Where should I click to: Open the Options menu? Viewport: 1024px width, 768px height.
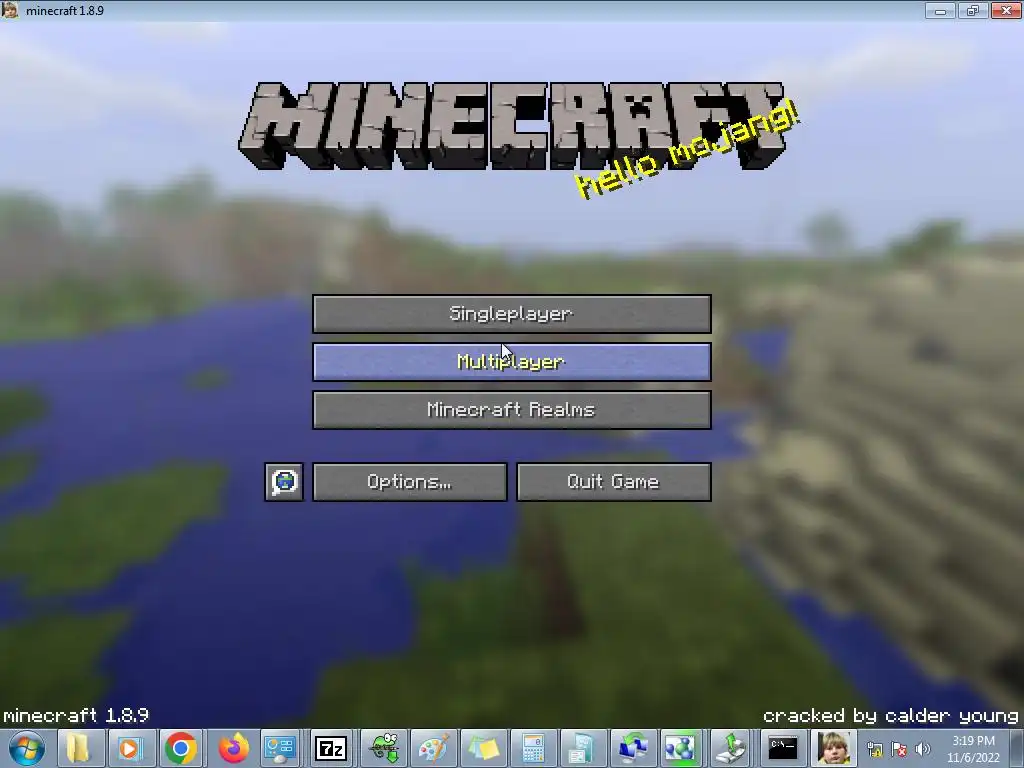409,482
